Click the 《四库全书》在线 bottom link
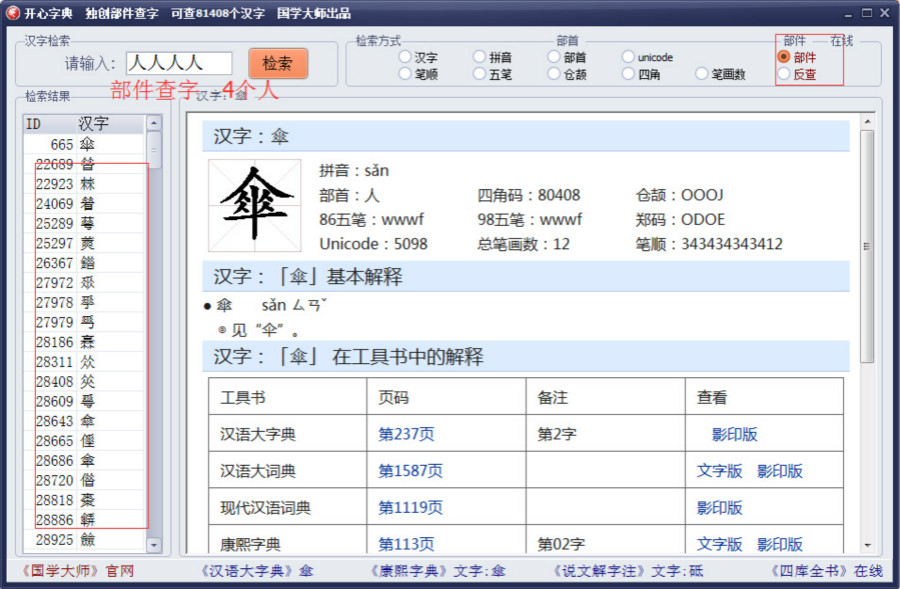 [x=826, y=571]
